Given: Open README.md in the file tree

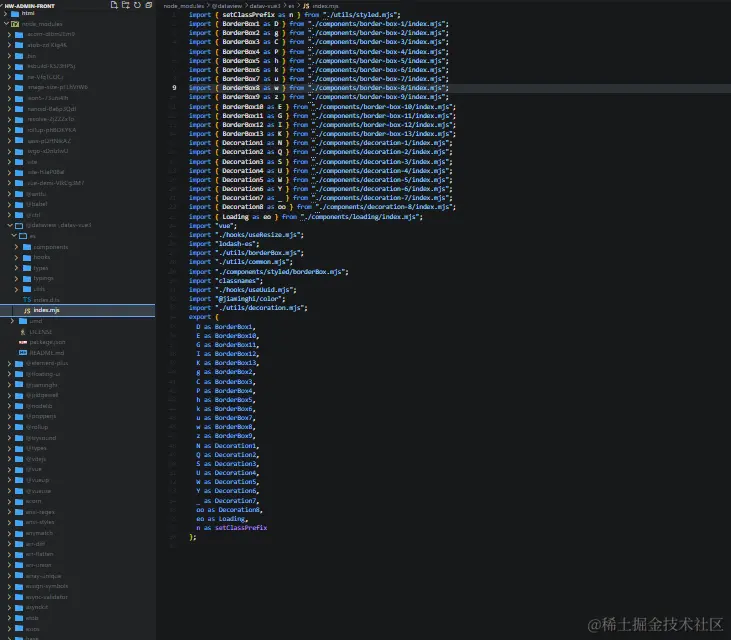Looking at the screenshot, I should (77, 353).
